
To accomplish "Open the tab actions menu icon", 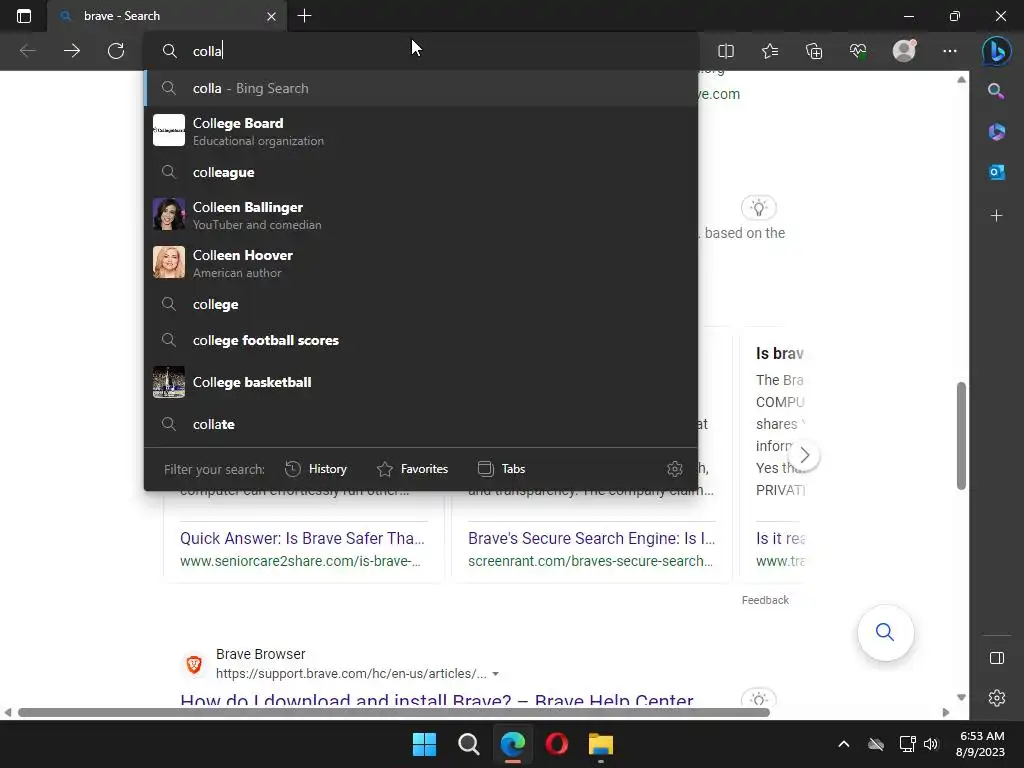I will 24,16.
